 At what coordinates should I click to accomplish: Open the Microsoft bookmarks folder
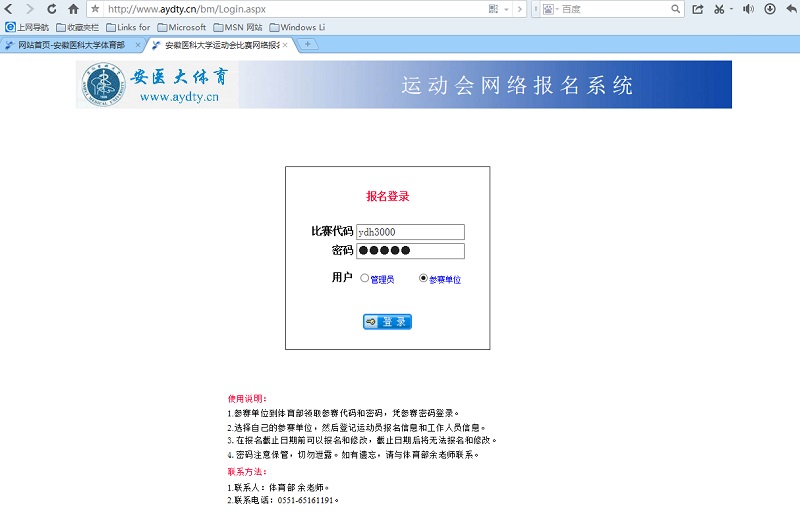(x=182, y=27)
